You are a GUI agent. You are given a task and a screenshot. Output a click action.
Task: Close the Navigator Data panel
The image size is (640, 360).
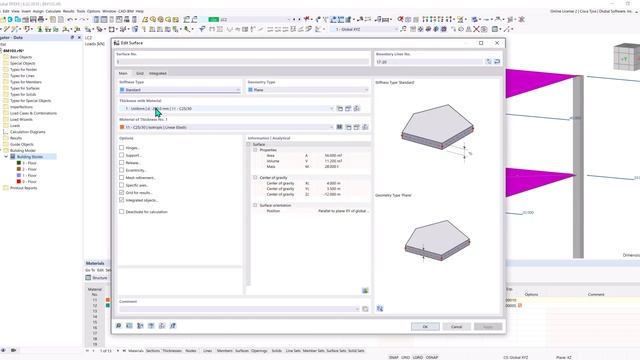pyautogui.click(x=79, y=38)
